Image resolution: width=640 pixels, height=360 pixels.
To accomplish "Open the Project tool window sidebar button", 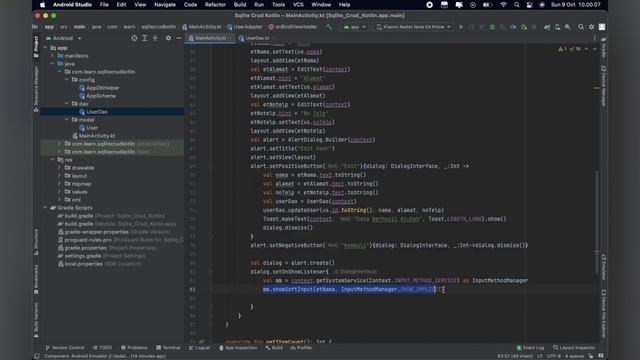I will 36,47.
